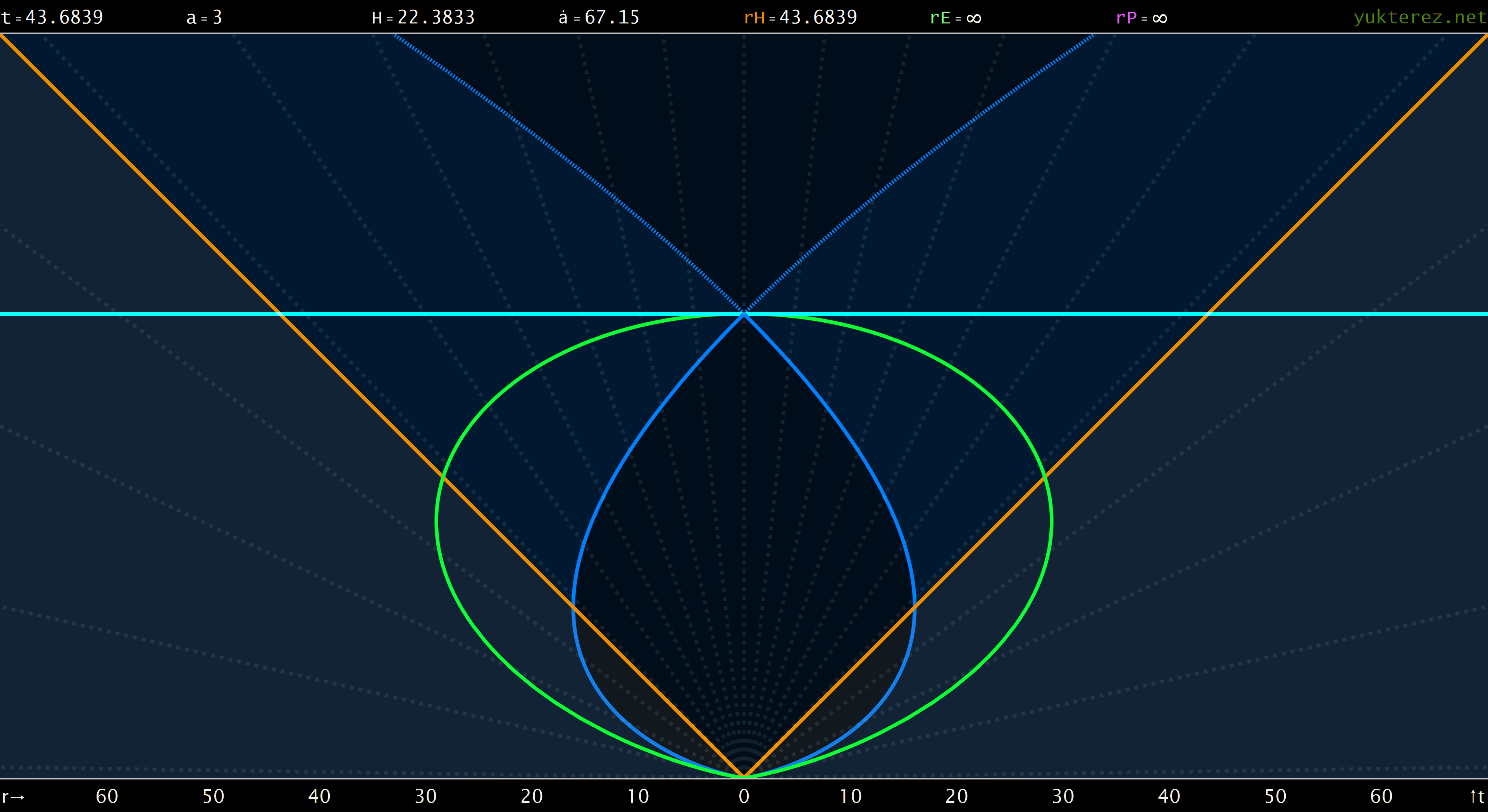Click the t = 43.6839 time readout
The image size is (1488, 812).
(52, 17)
